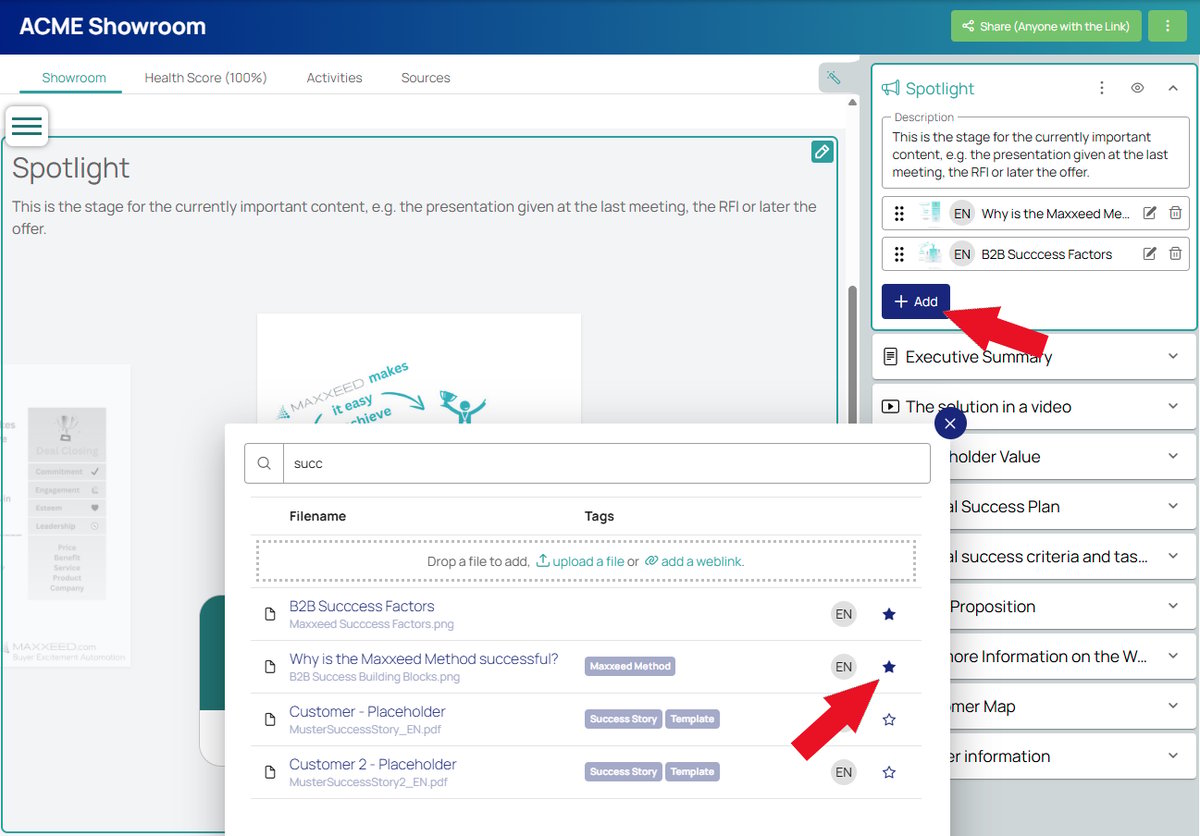Click 'Success Story' tag on Customer 2 - Placeholder
This screenshot has width=1200, height=836.
coord(623,772)
